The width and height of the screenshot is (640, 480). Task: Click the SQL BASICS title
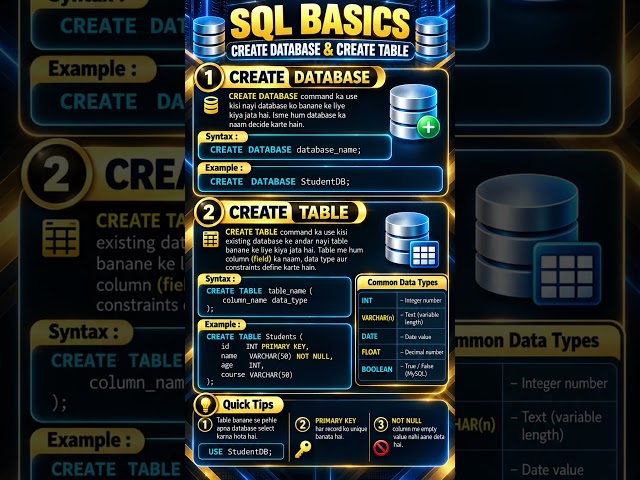tap(320, 23)
